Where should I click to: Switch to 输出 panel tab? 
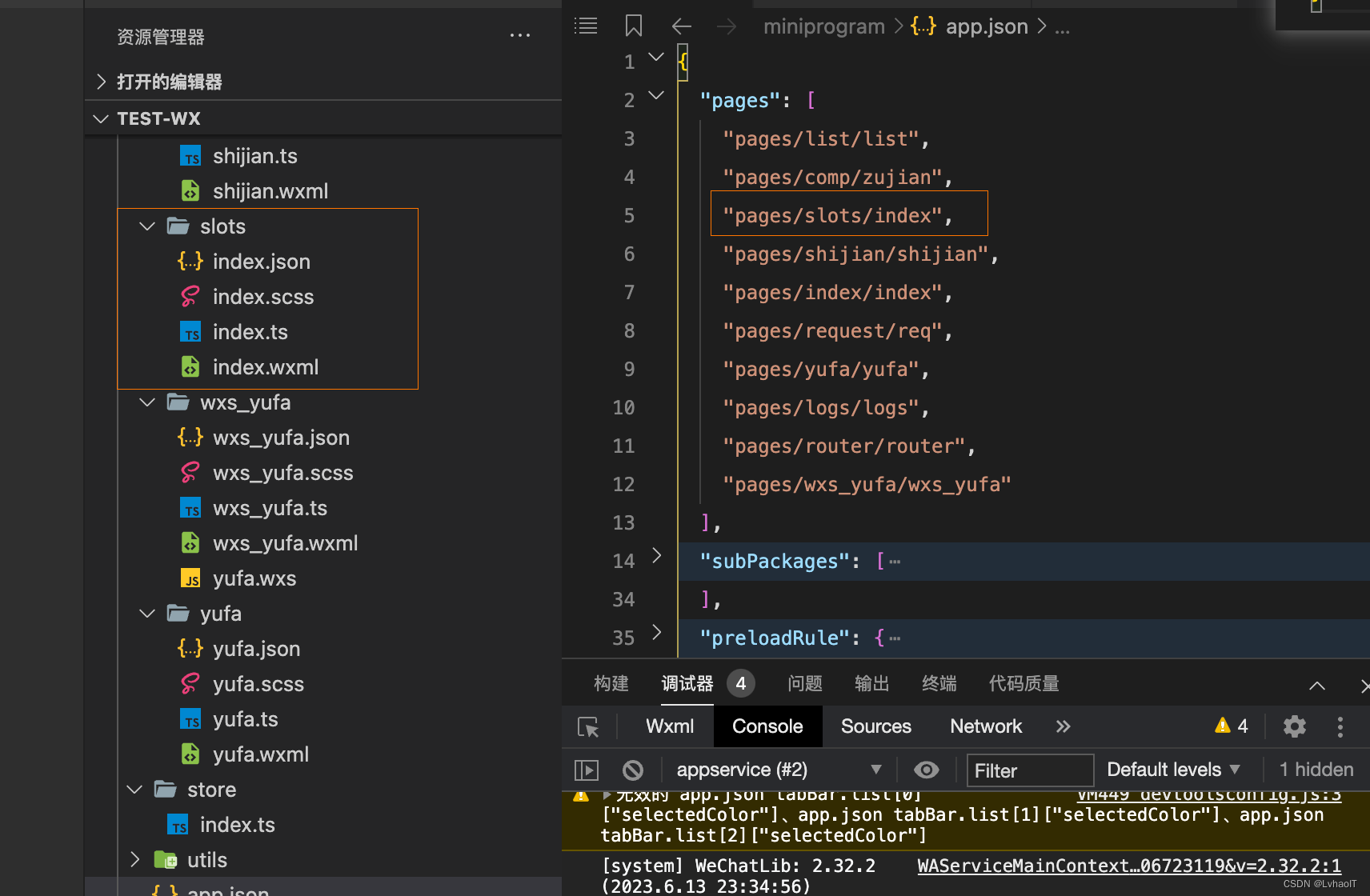click(x=872, y=683)
